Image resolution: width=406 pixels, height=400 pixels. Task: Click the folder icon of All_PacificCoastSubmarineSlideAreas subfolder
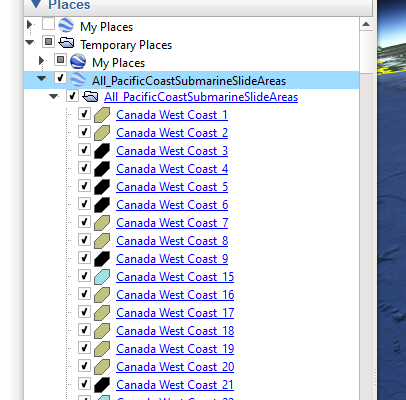coord(90,97)
